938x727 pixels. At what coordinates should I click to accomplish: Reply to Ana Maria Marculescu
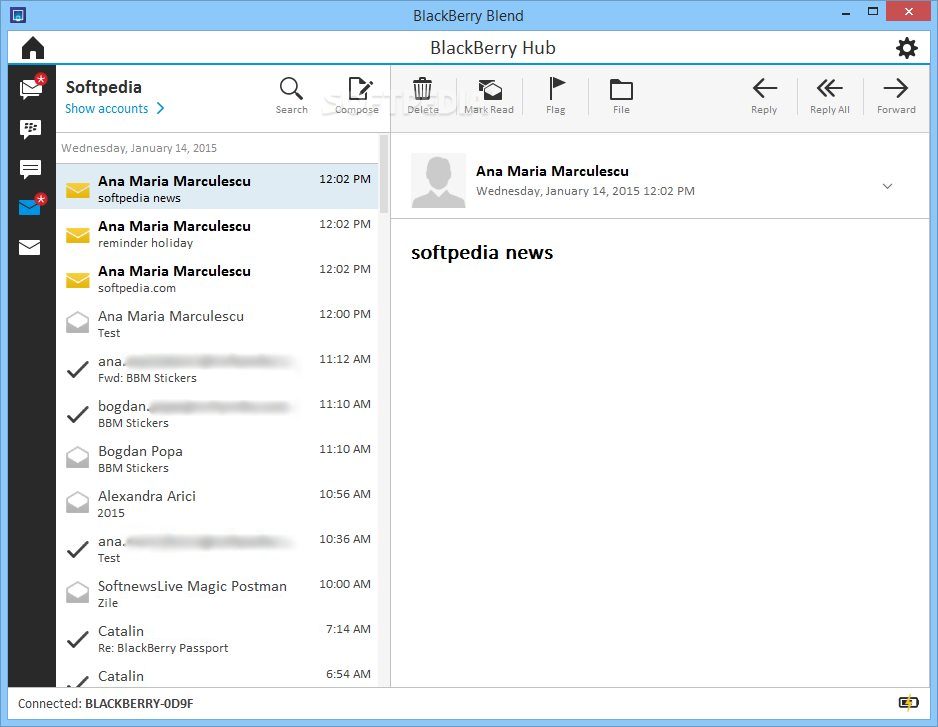pos(764,96)
